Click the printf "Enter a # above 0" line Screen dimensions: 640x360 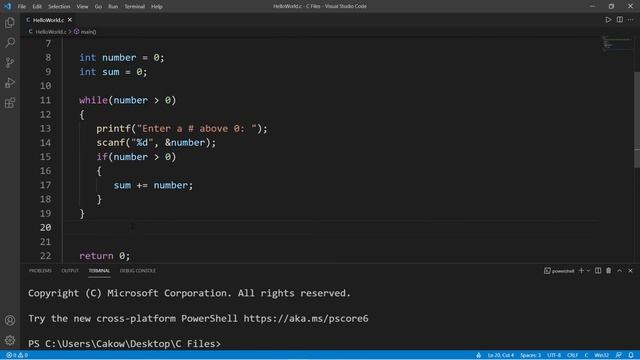click(x=182, y=129)
